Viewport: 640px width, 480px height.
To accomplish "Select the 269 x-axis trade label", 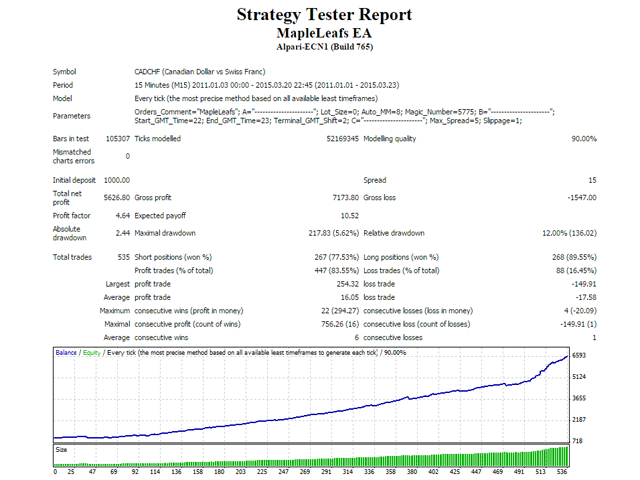I will [305, 472].
